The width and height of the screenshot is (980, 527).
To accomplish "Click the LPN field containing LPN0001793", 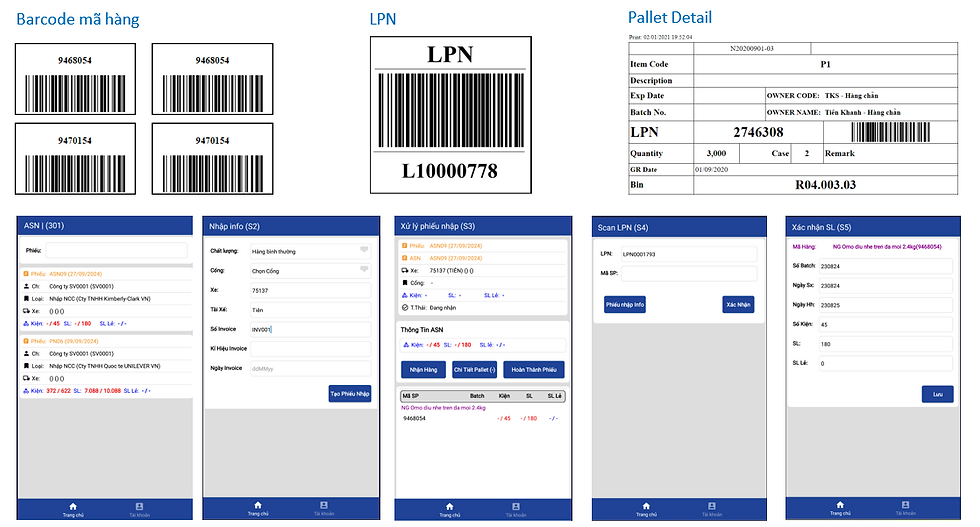I will click(x=689, y=254).
